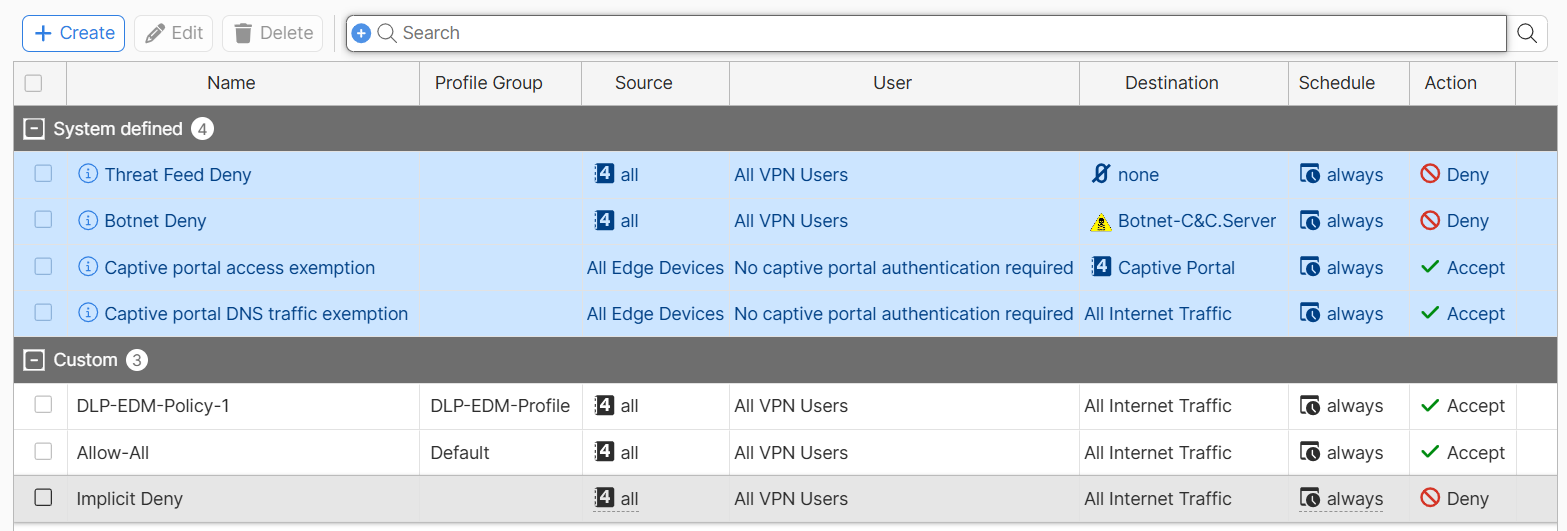
Task: Click the plus filter icon in search bar
Action: coord(362,33)
